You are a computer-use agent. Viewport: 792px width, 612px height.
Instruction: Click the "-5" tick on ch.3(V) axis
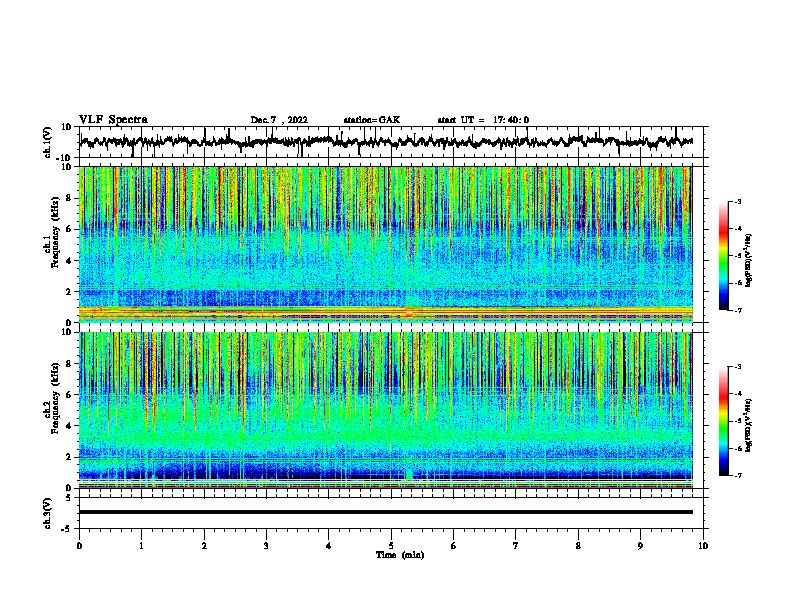click(67, 529)
